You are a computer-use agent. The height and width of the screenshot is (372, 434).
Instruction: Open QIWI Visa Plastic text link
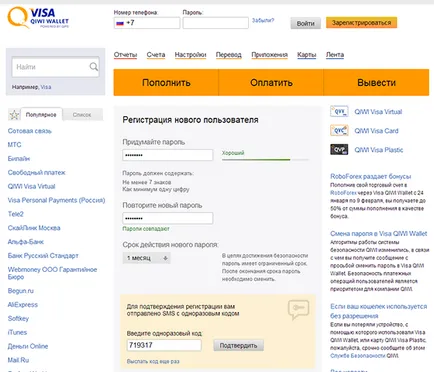[379, 150]
